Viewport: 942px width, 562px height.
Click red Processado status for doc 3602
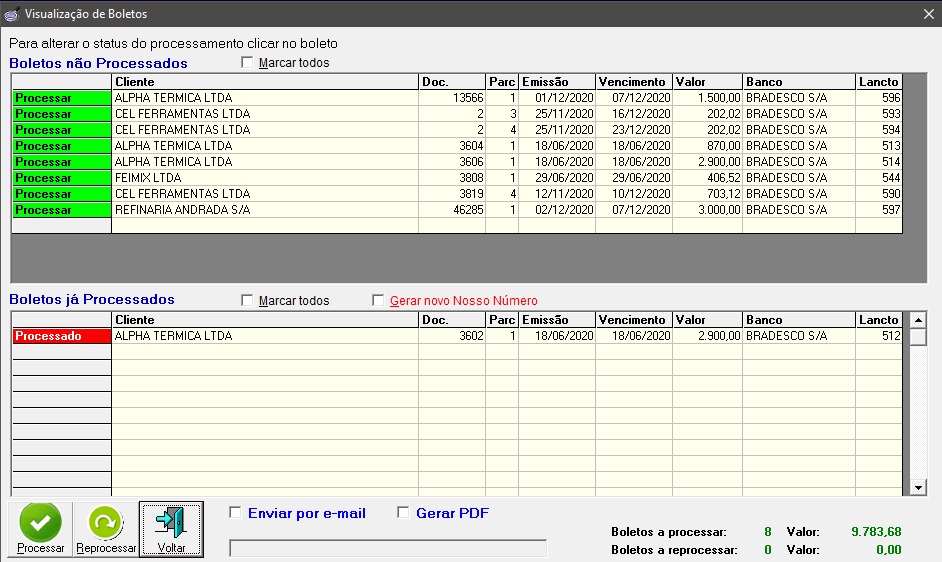click(61, 337)
